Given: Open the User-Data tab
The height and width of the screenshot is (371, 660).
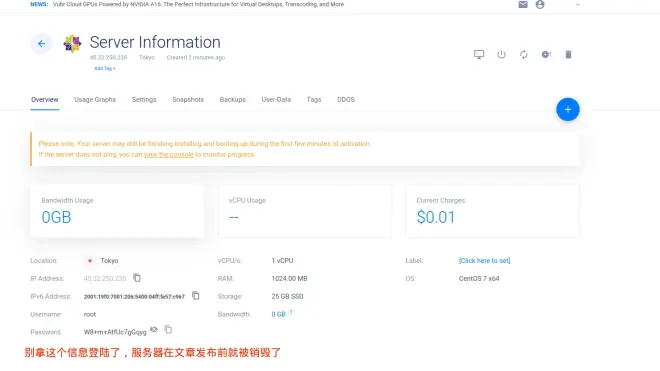Looking at the screenshot, I should click(276, 99).
